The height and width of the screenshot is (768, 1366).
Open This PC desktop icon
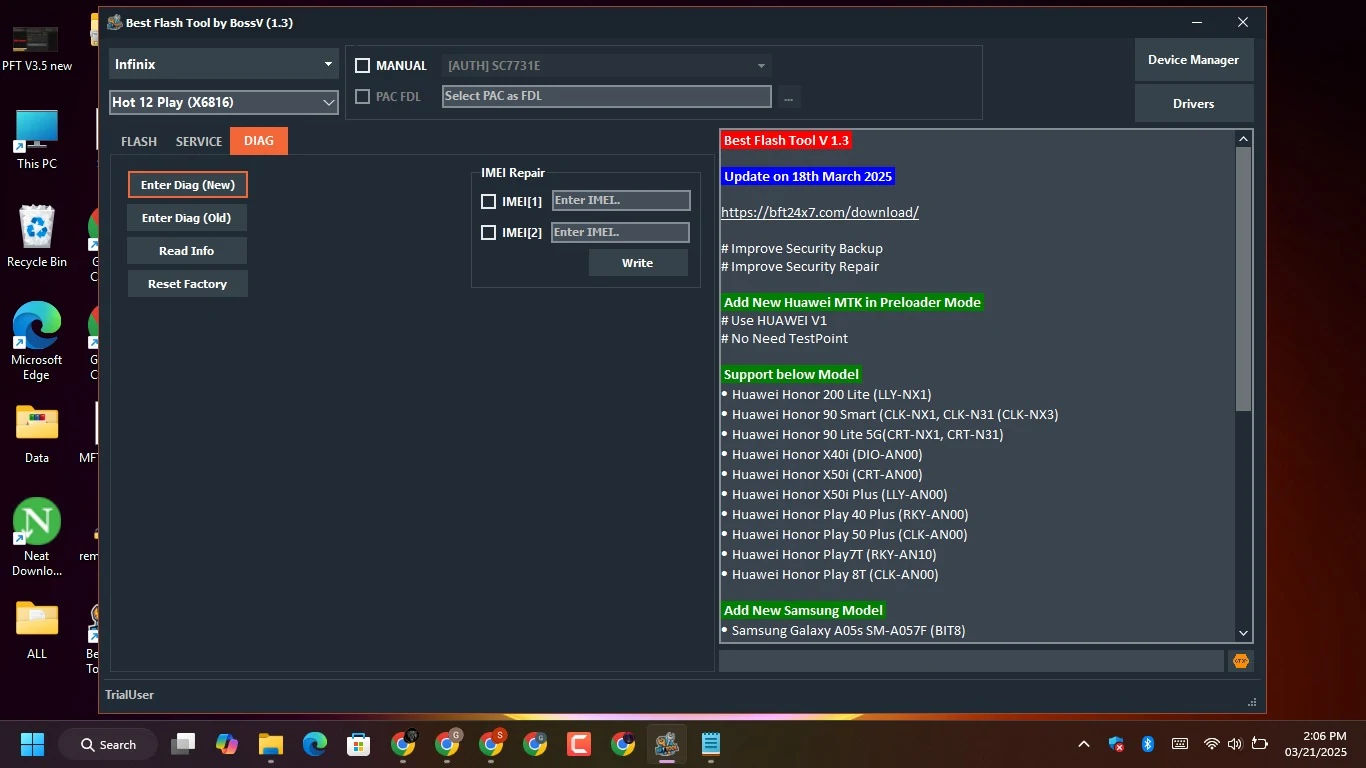pyautogui.click(x=37, y=140)
